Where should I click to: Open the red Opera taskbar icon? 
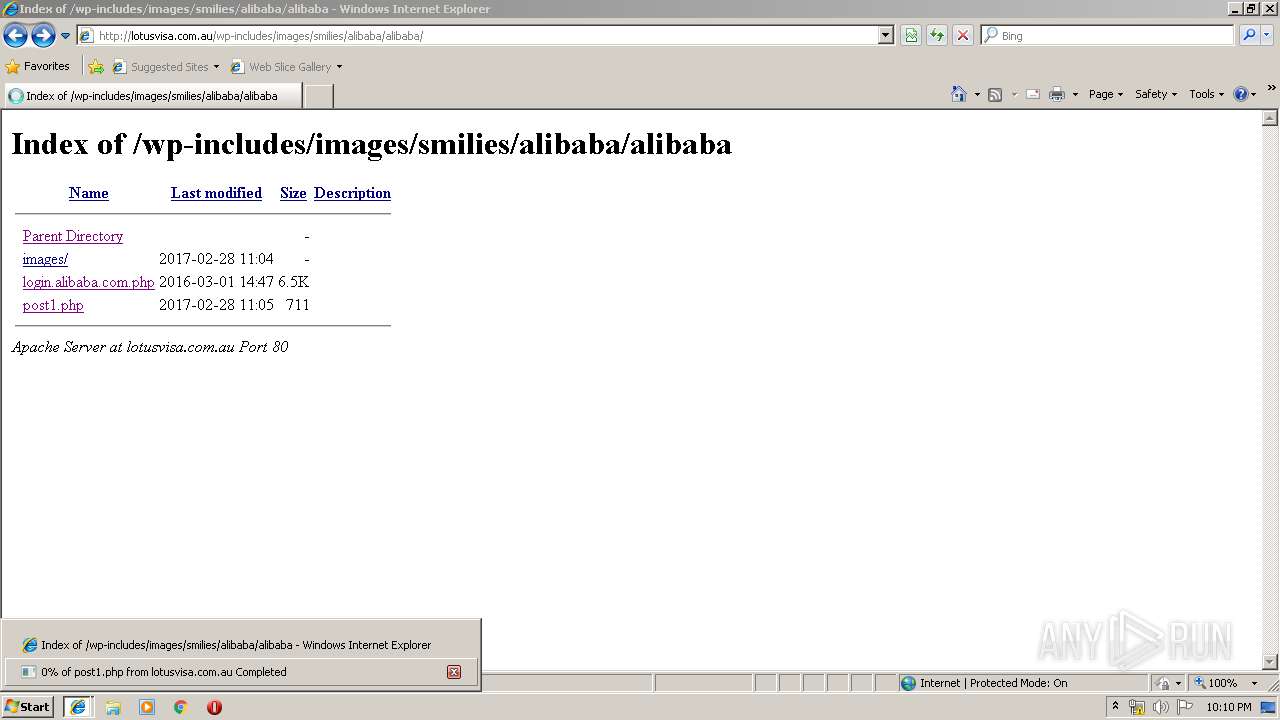[x=214, y=706]
